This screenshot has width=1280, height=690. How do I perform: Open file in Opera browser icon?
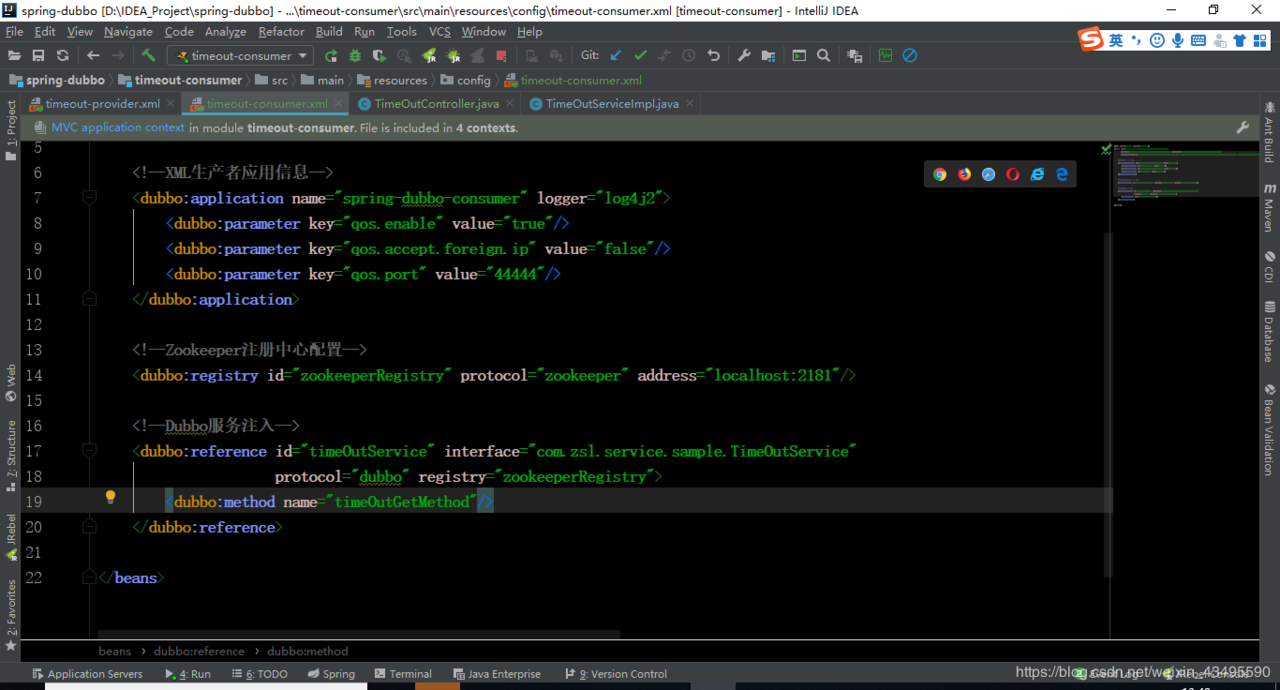(1013, 174)
